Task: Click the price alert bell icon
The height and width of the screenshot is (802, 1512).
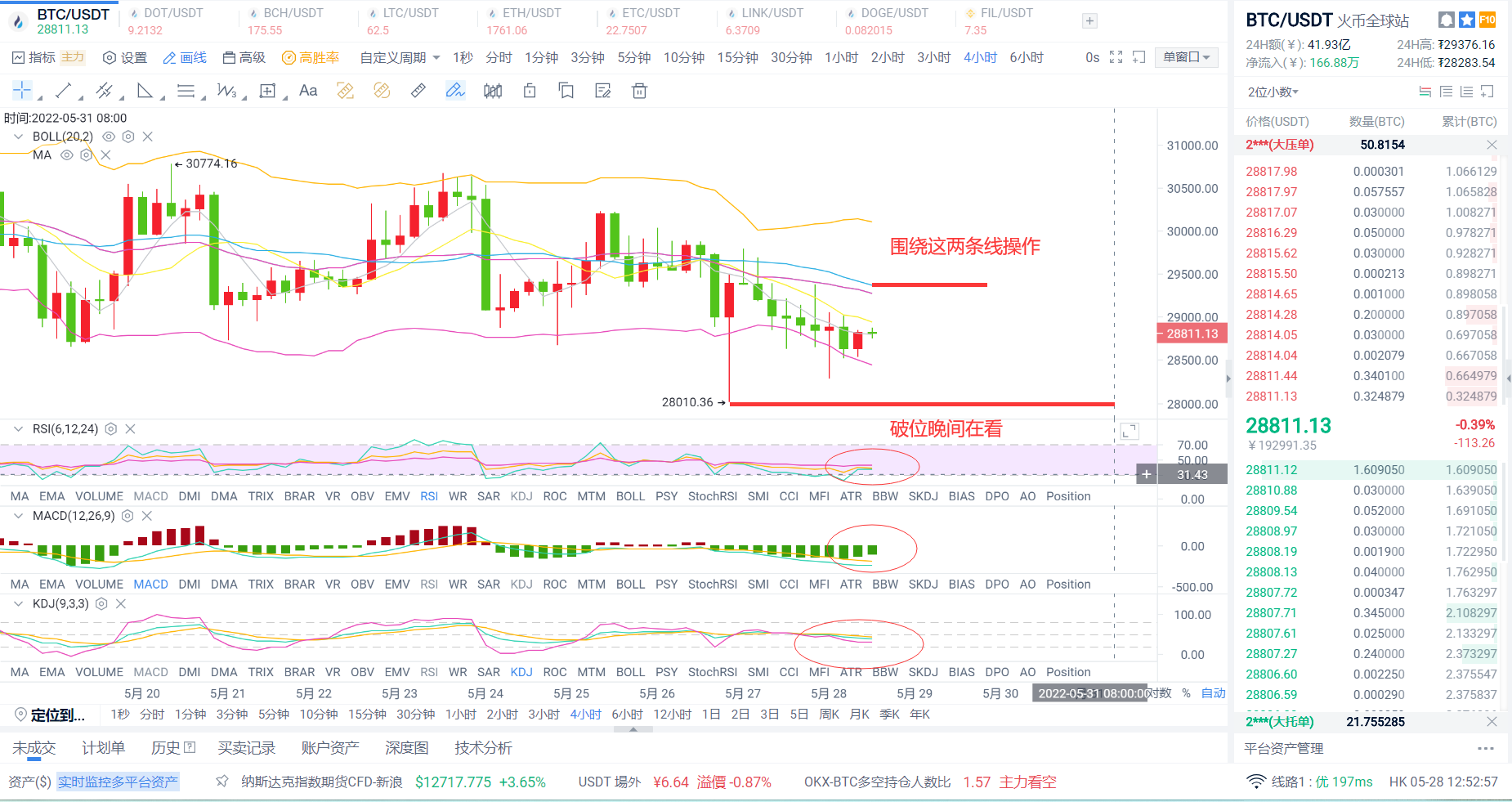Action: (x=1446, y=20)
